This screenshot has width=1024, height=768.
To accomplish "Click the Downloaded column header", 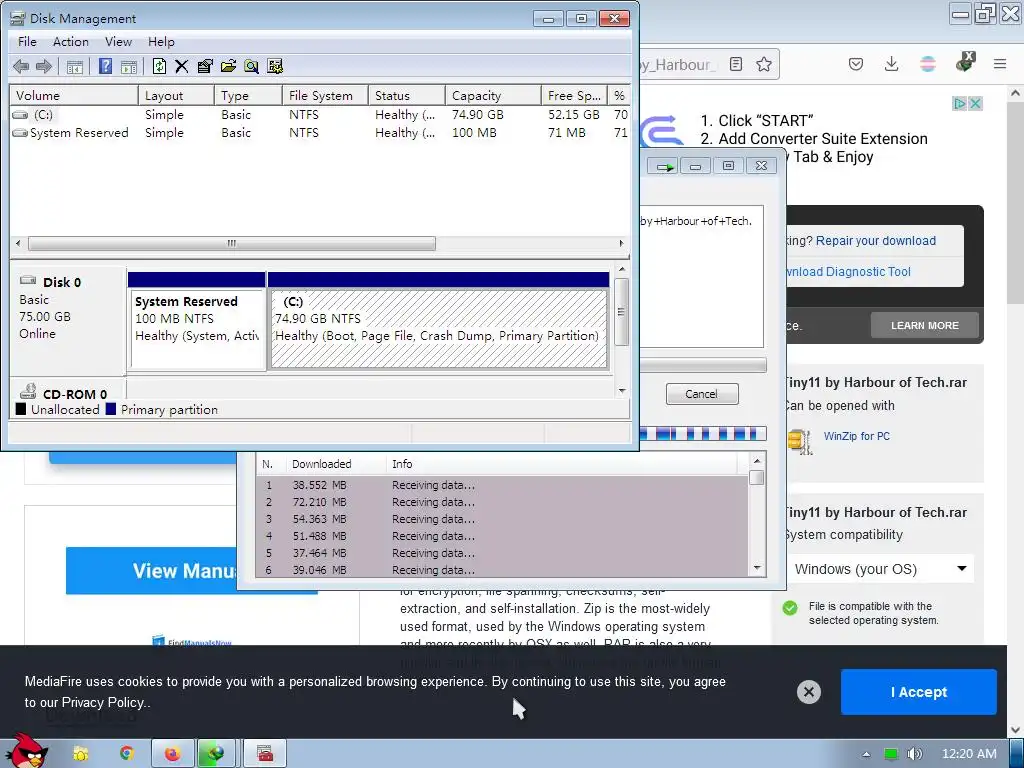I will (x=334, y=464).
